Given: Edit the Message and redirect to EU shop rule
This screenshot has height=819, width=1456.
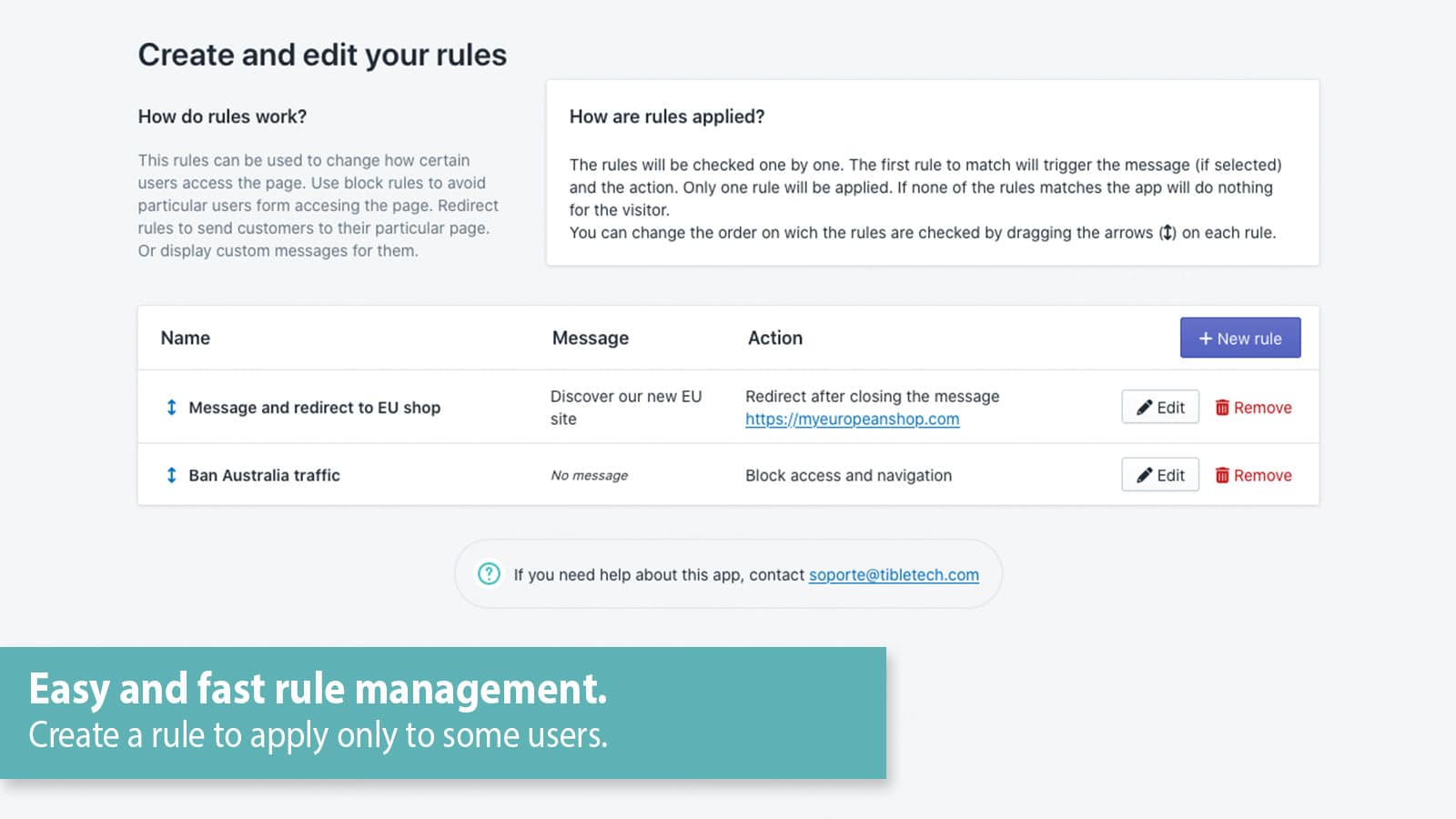Looking at the screenshot, I should click(x=1159, y=407).
